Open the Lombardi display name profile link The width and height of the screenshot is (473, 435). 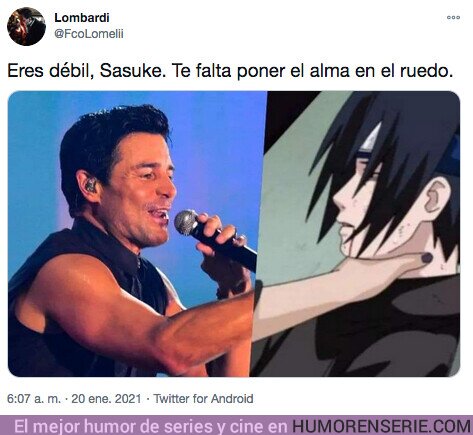(x=82, y=18)
